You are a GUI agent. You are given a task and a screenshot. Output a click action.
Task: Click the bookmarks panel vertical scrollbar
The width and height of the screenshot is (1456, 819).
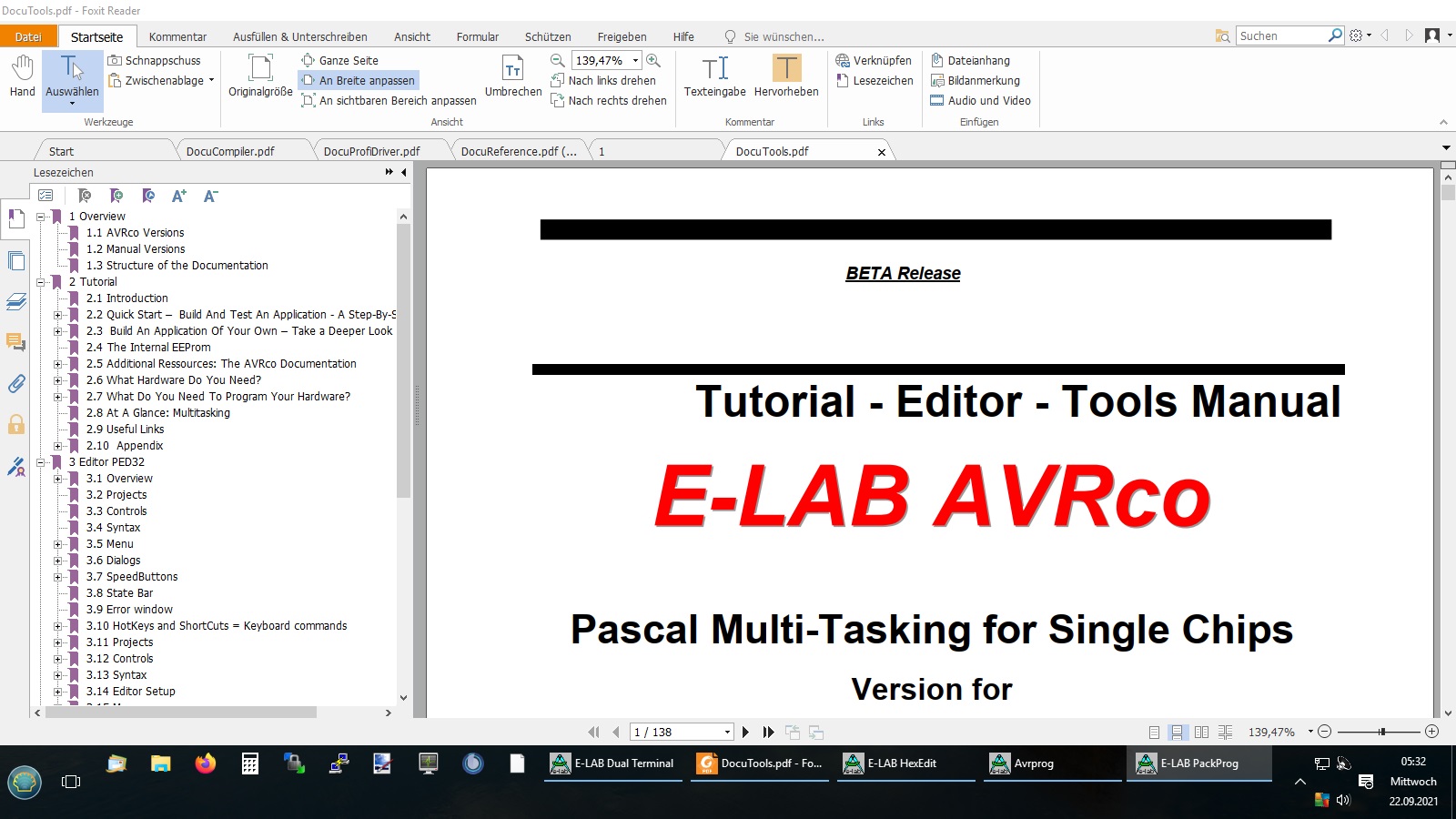[x=403, y=359]
